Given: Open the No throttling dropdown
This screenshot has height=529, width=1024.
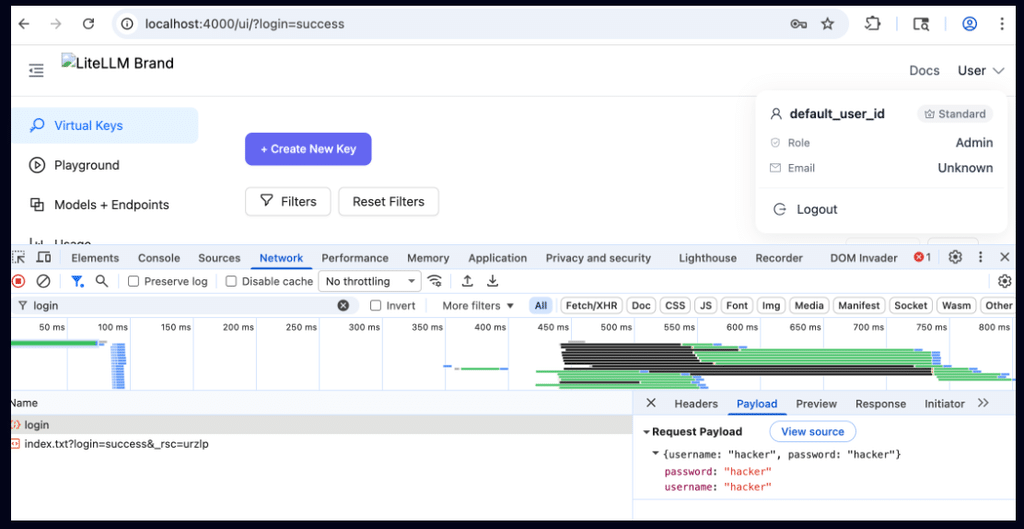Looking at the screenshot, I should (x=370, y=281).
